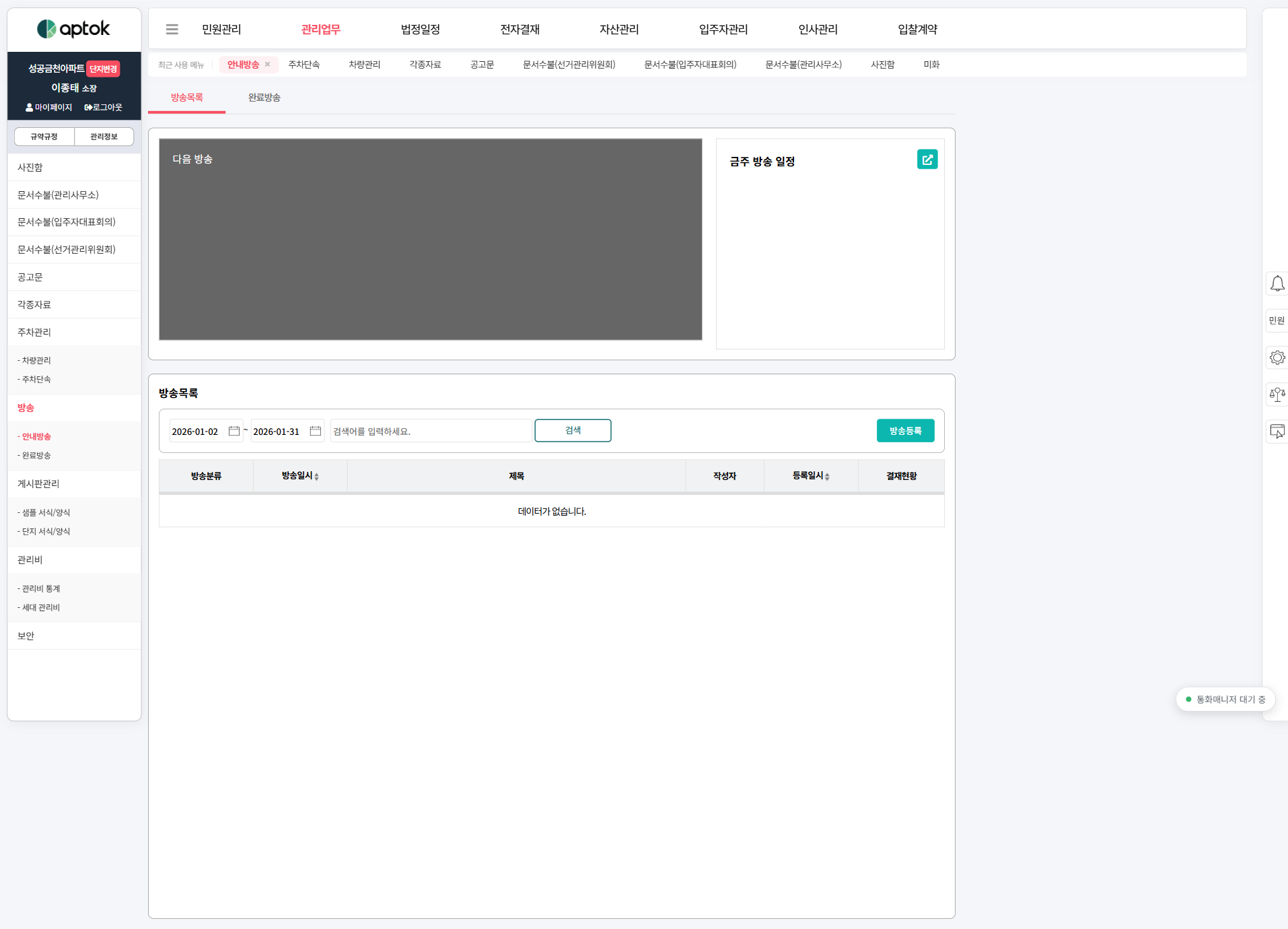
Task: Open 문서수불(입주자대표회의) from recent menu bar
Action: pyautogui.click(x=690, y=65)
